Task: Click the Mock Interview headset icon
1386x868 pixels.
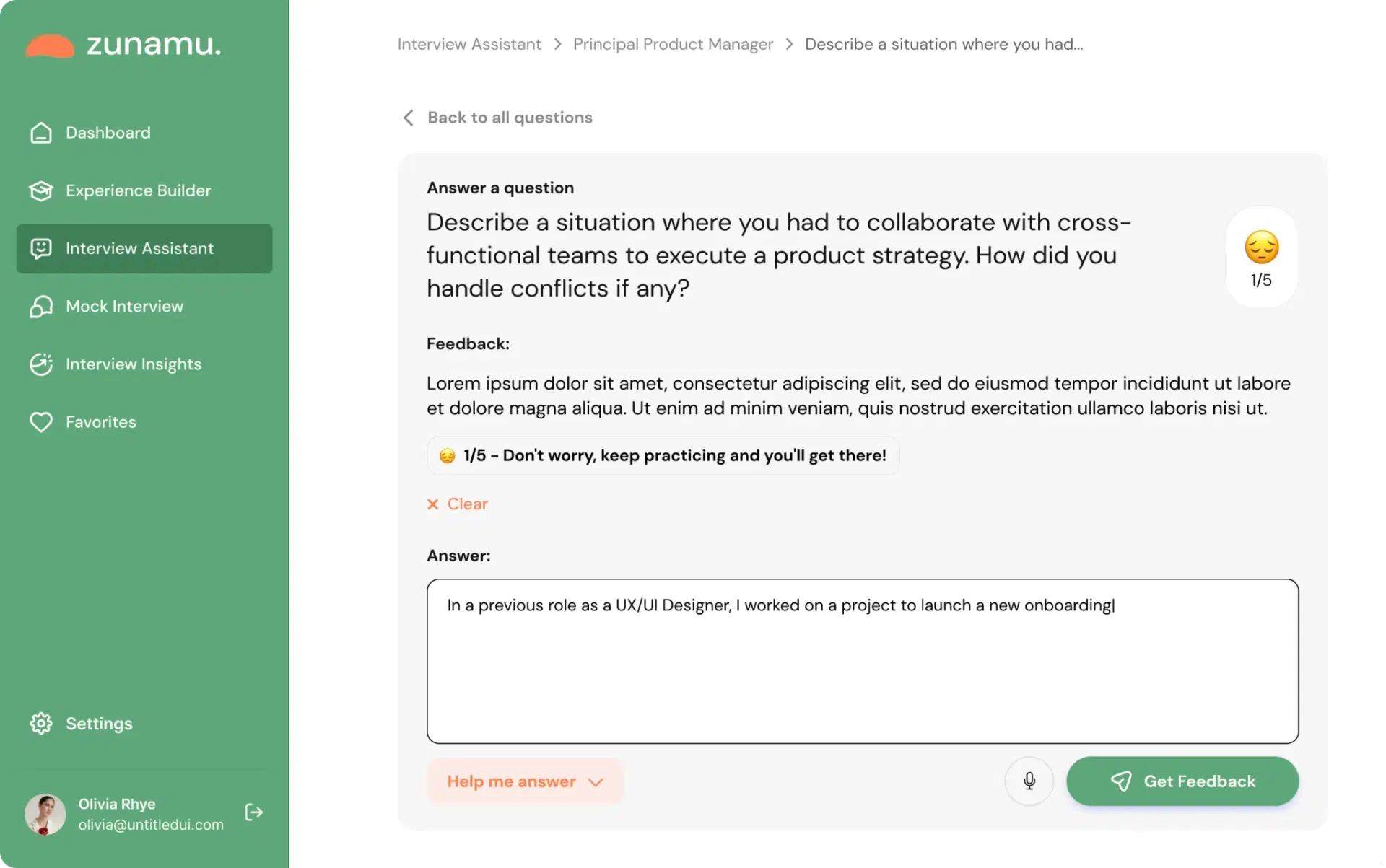Action: [41, 307]
